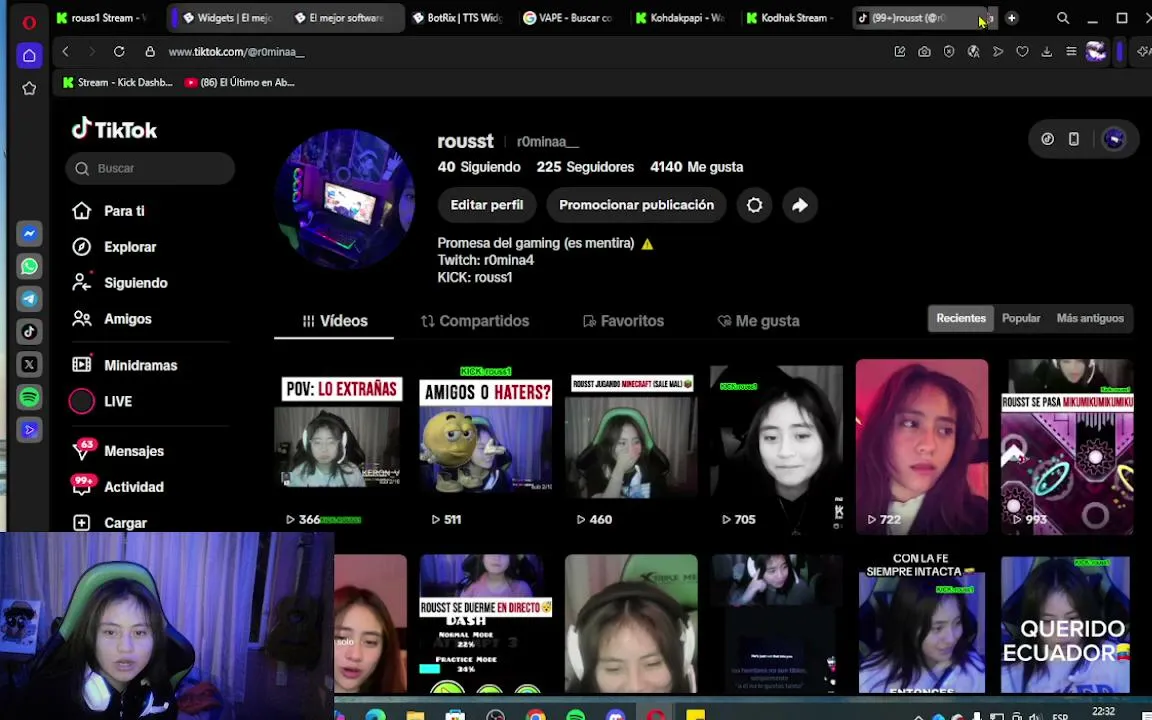Image resolution: width=1152 pixels, height=720 pixels.
Task: Open Spotify in the Opera sidebar
Action: (x=29, y=397)
